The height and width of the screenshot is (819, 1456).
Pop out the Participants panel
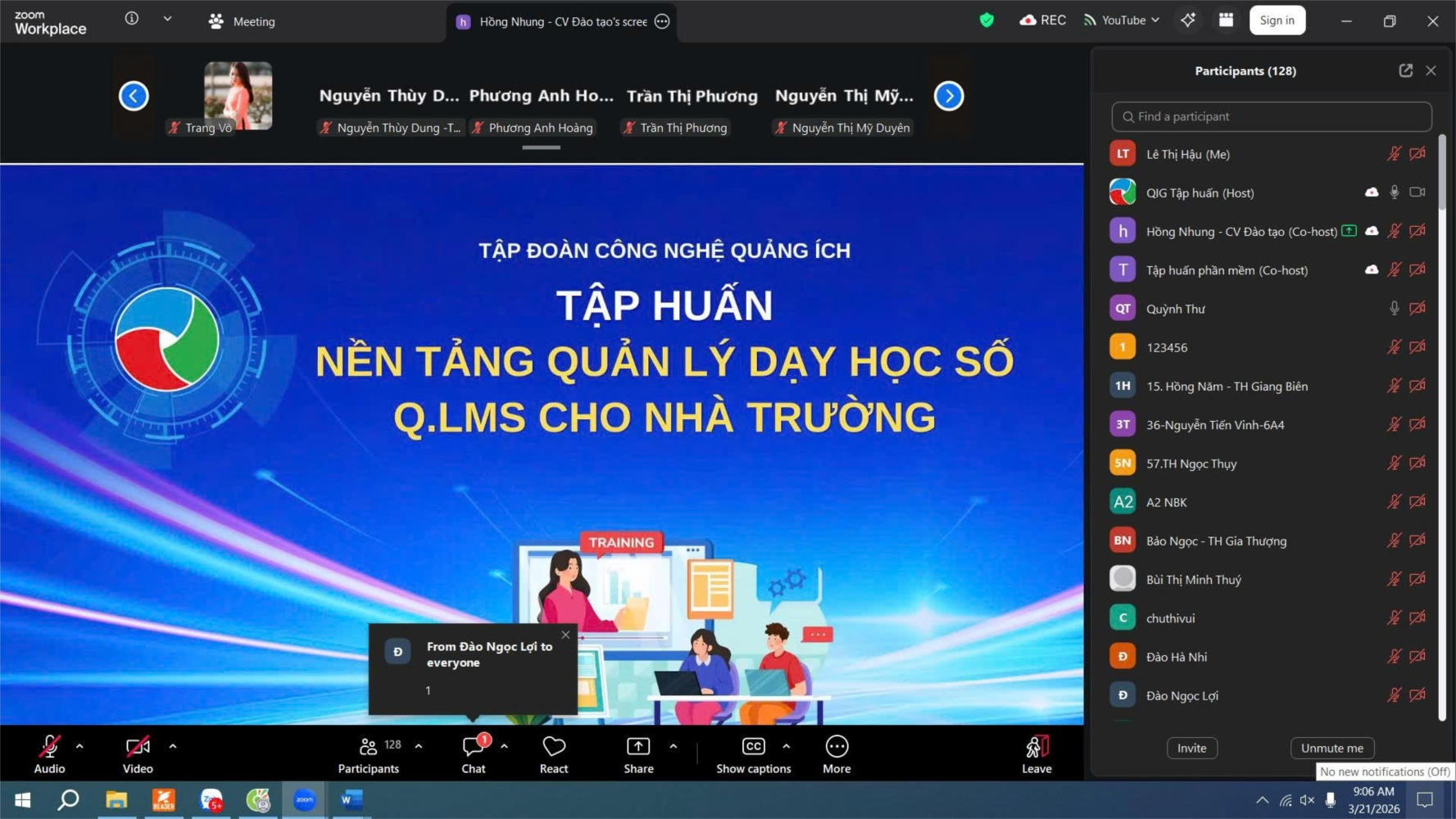tap(1405, 70)
